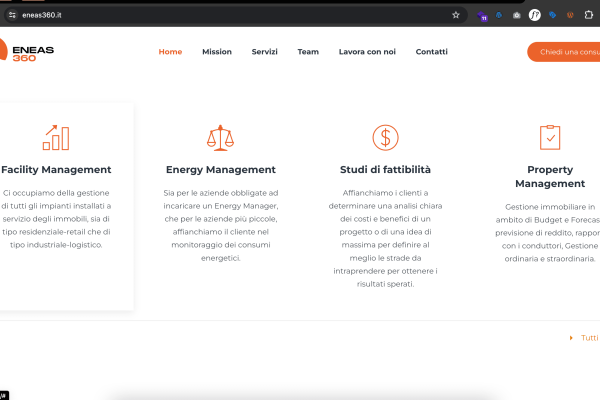This screenshot has height=400, width=600.
Task: Bookmark this page with the star icon
Action: pyautogui.click(x=456, y=15)
